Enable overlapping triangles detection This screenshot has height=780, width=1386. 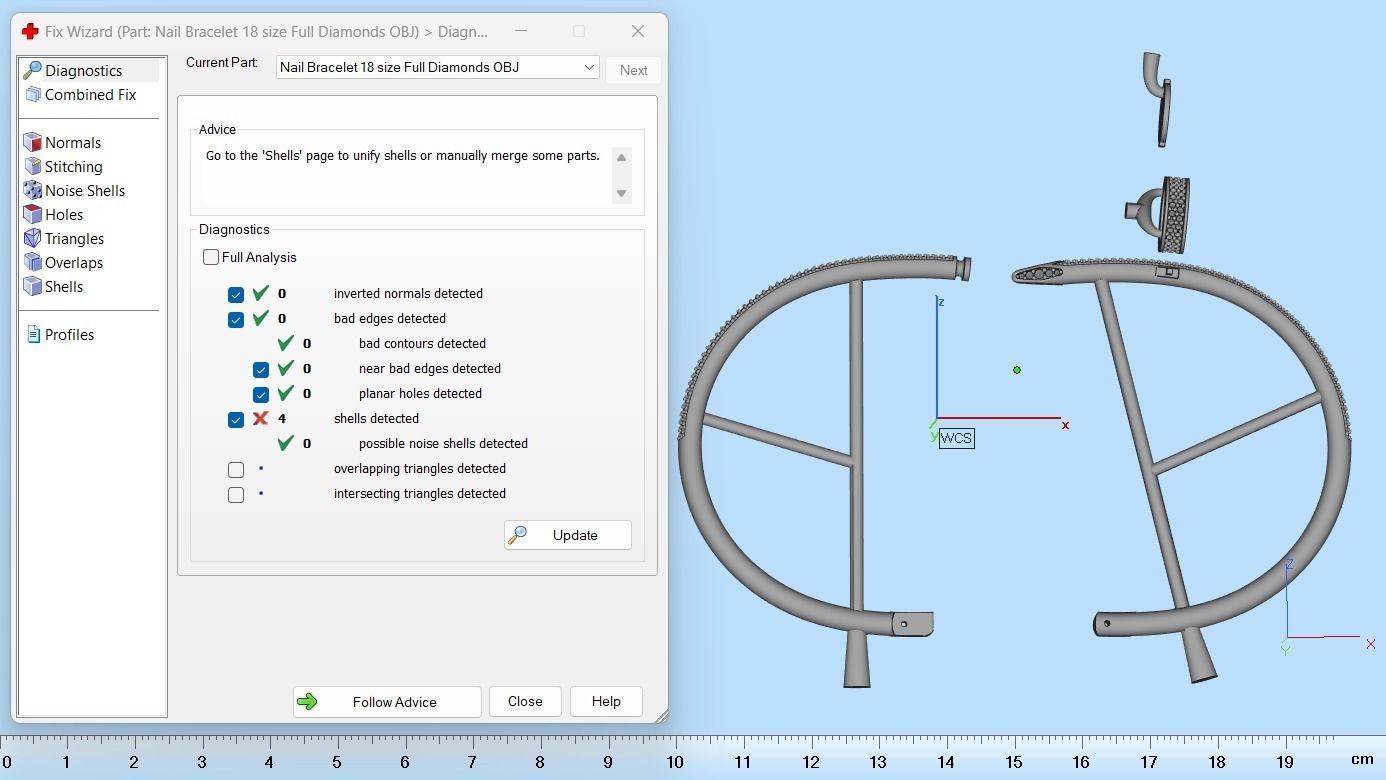click(236, 469)
